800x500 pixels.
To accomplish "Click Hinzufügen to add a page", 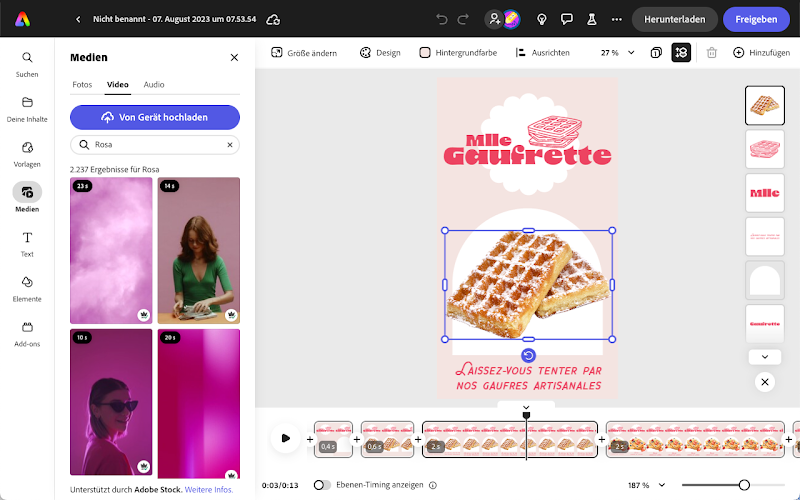I will 761,53.
